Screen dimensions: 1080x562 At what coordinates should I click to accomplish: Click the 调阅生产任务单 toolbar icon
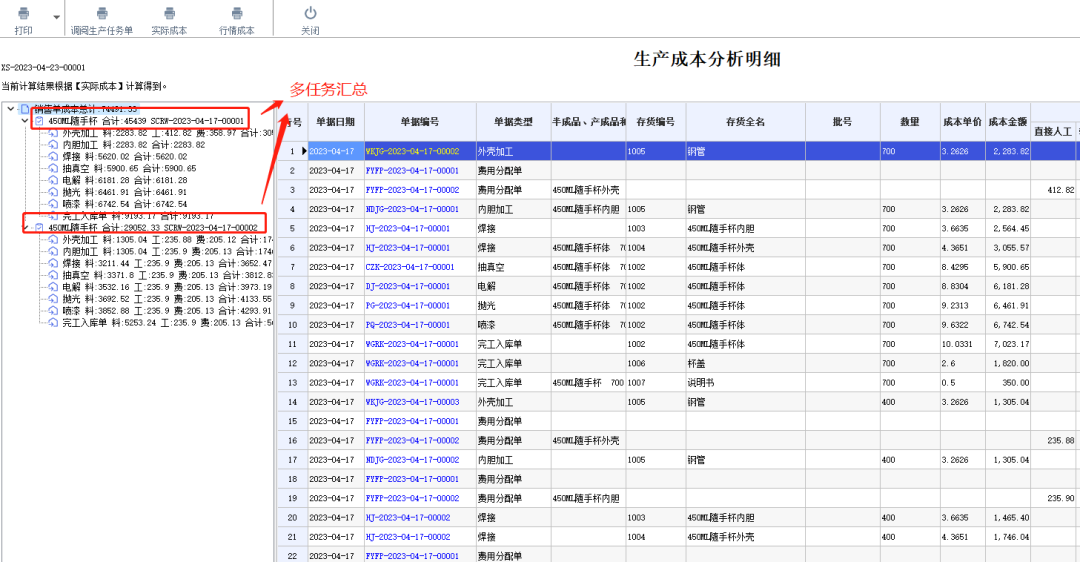(x=102, y=13)
